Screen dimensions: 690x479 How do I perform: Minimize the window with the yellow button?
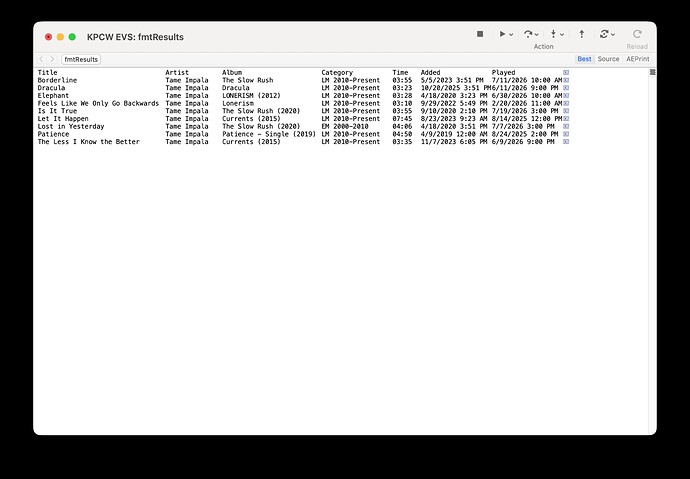coord(60,37)
